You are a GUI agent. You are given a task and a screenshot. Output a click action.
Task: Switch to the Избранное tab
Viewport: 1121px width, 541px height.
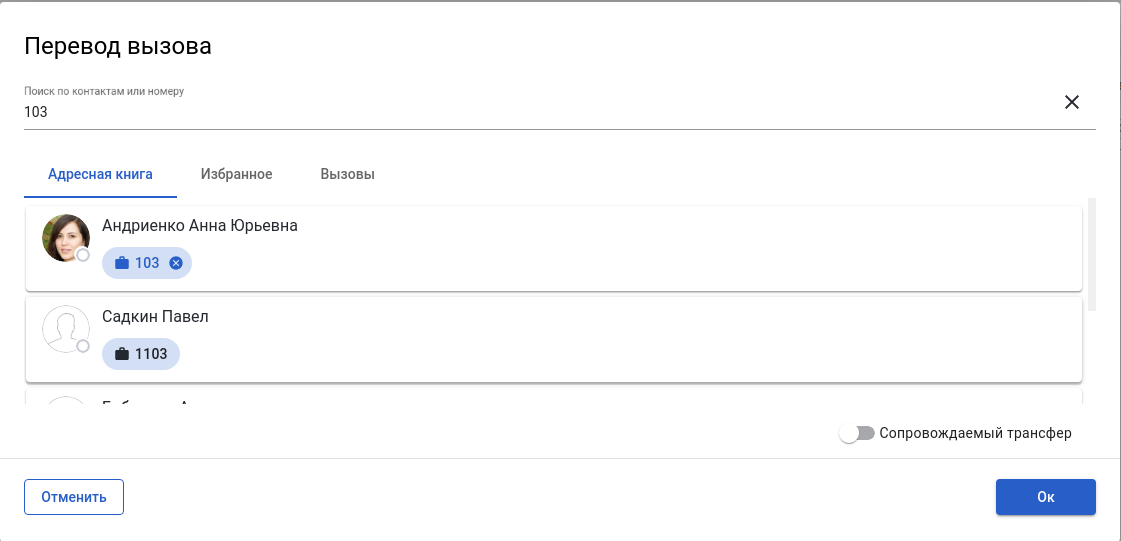pyautogui.click(x=236, y=174)
